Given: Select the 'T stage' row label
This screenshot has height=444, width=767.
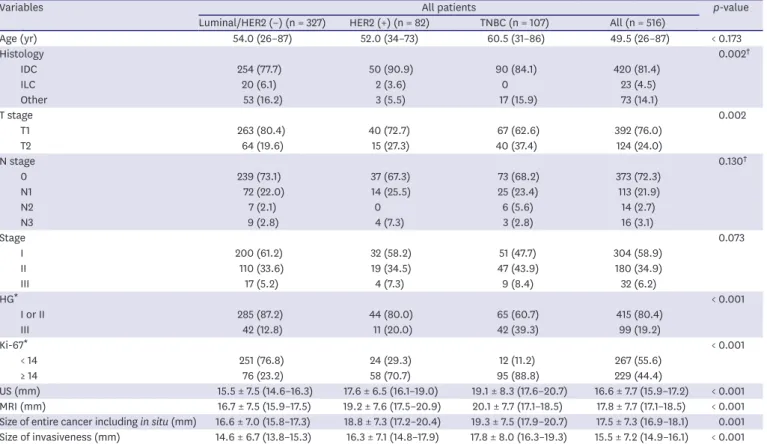Looking at the screenshot, I should point(17,115).
